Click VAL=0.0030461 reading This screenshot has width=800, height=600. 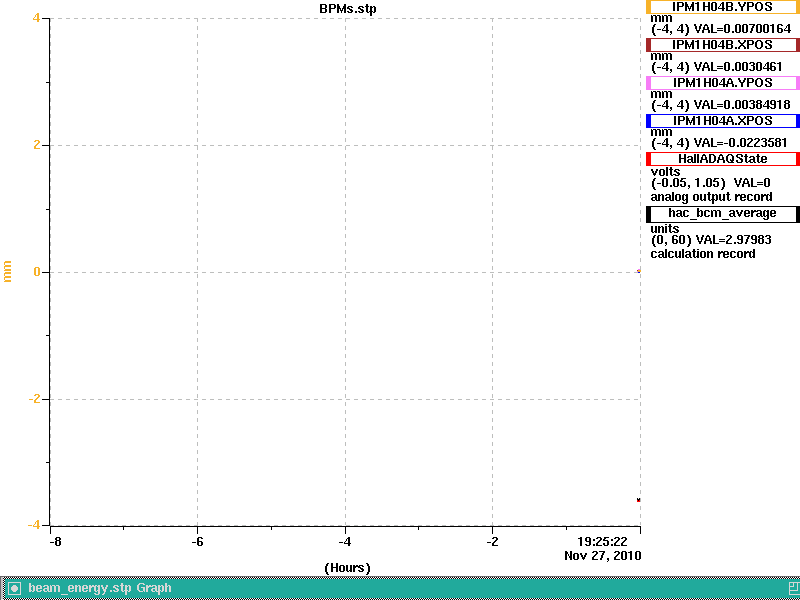click(737, 67)
